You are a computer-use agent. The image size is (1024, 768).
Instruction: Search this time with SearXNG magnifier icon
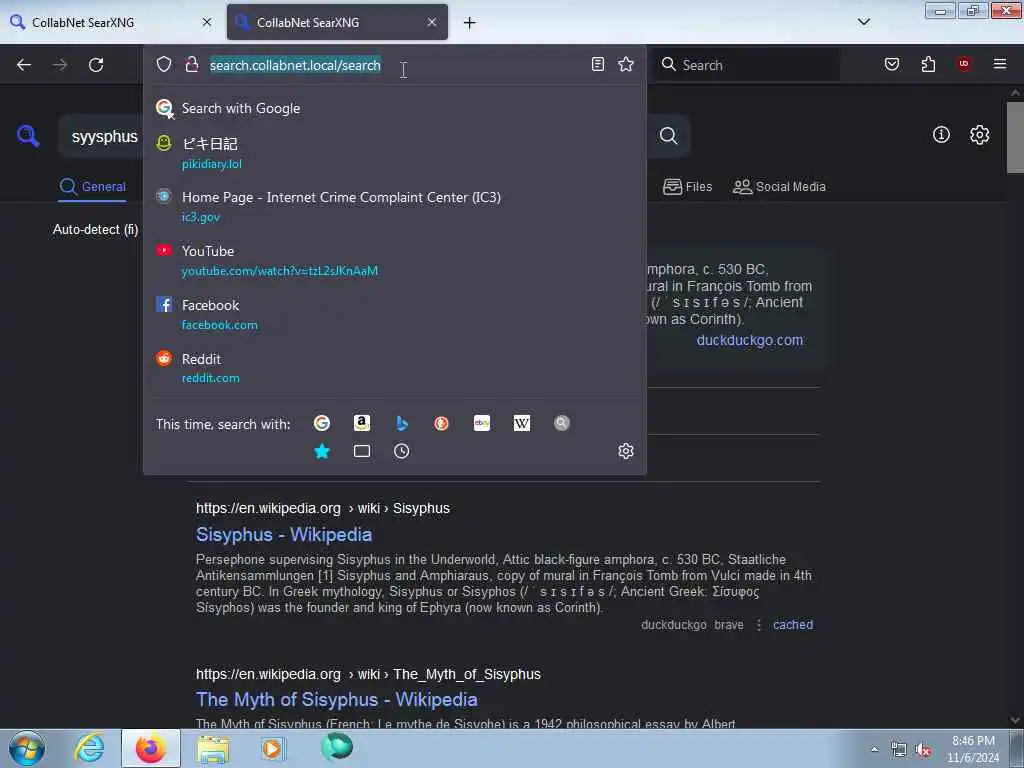coord(562,423)
